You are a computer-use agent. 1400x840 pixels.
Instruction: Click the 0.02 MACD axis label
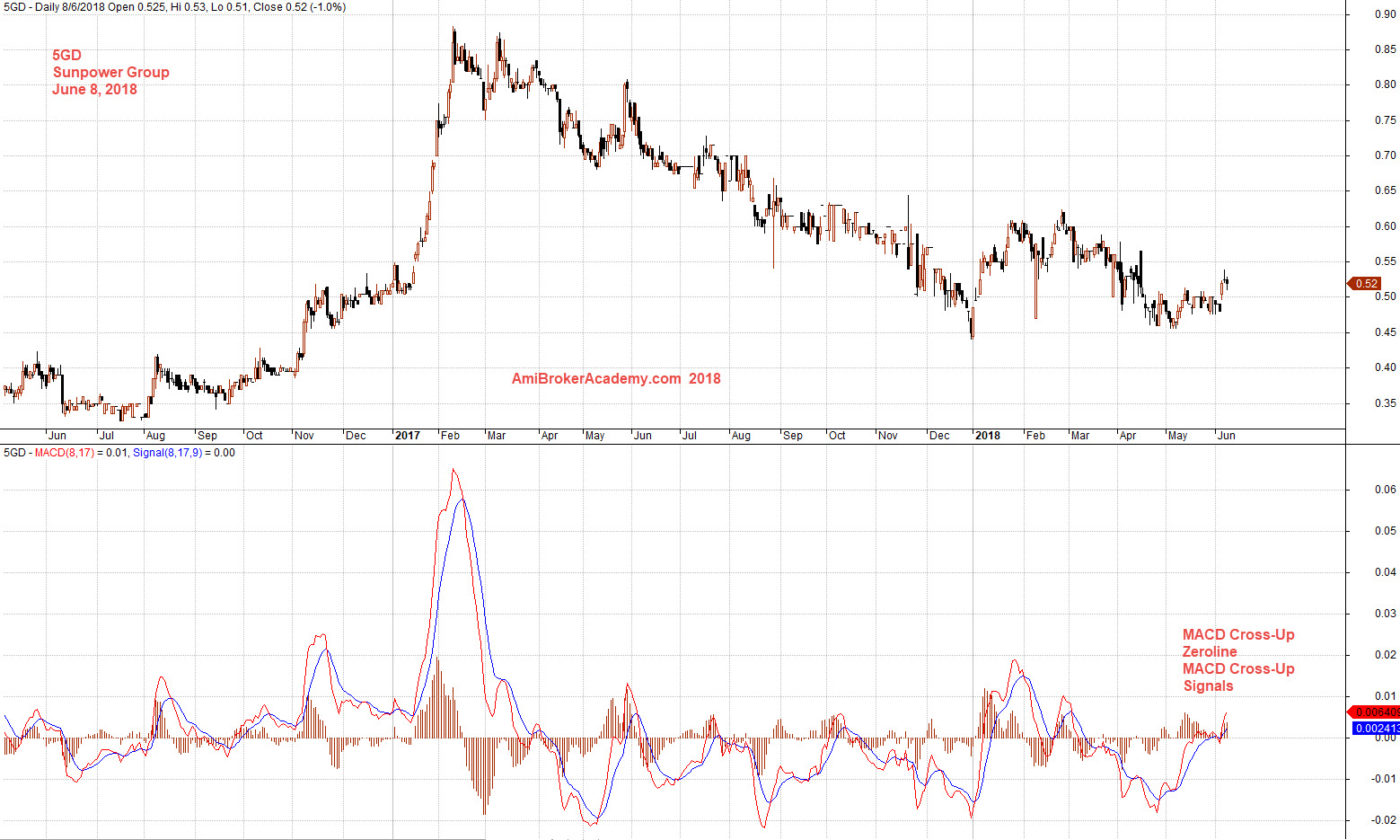coord(1385,655)
